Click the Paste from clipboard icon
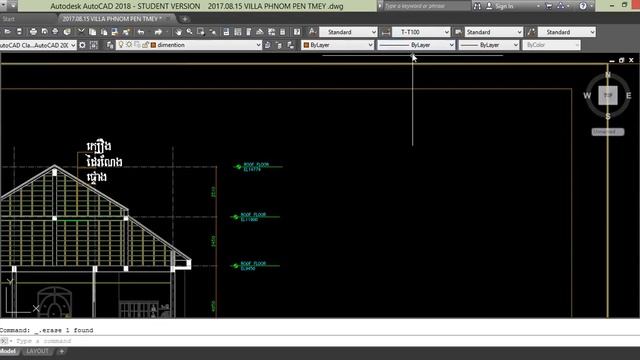 (x=104, y=32)
